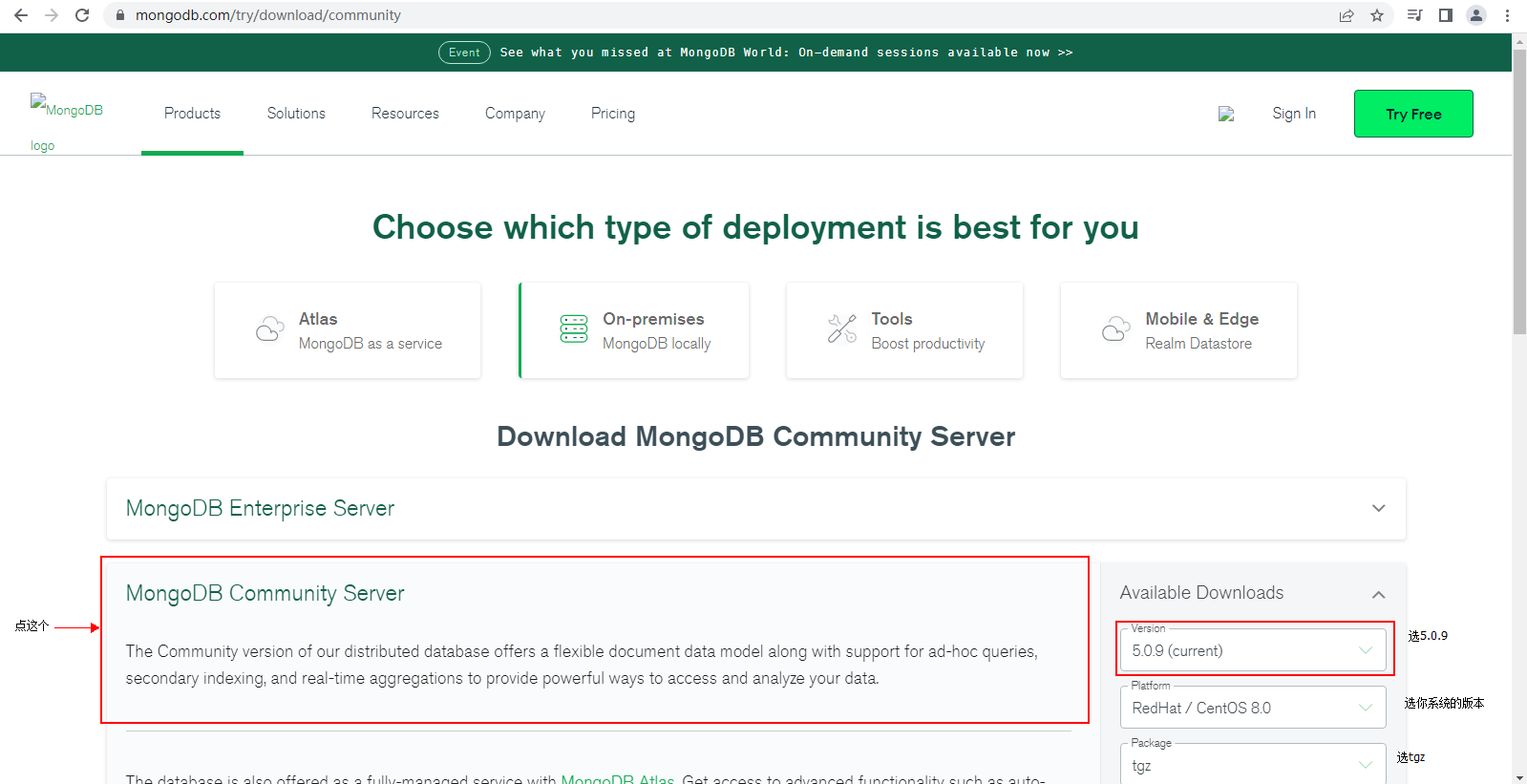Open the Package tgz dropdown
Image resolution: width=1527 pixels, height=784 pixels.
(x=1252, y=765)
